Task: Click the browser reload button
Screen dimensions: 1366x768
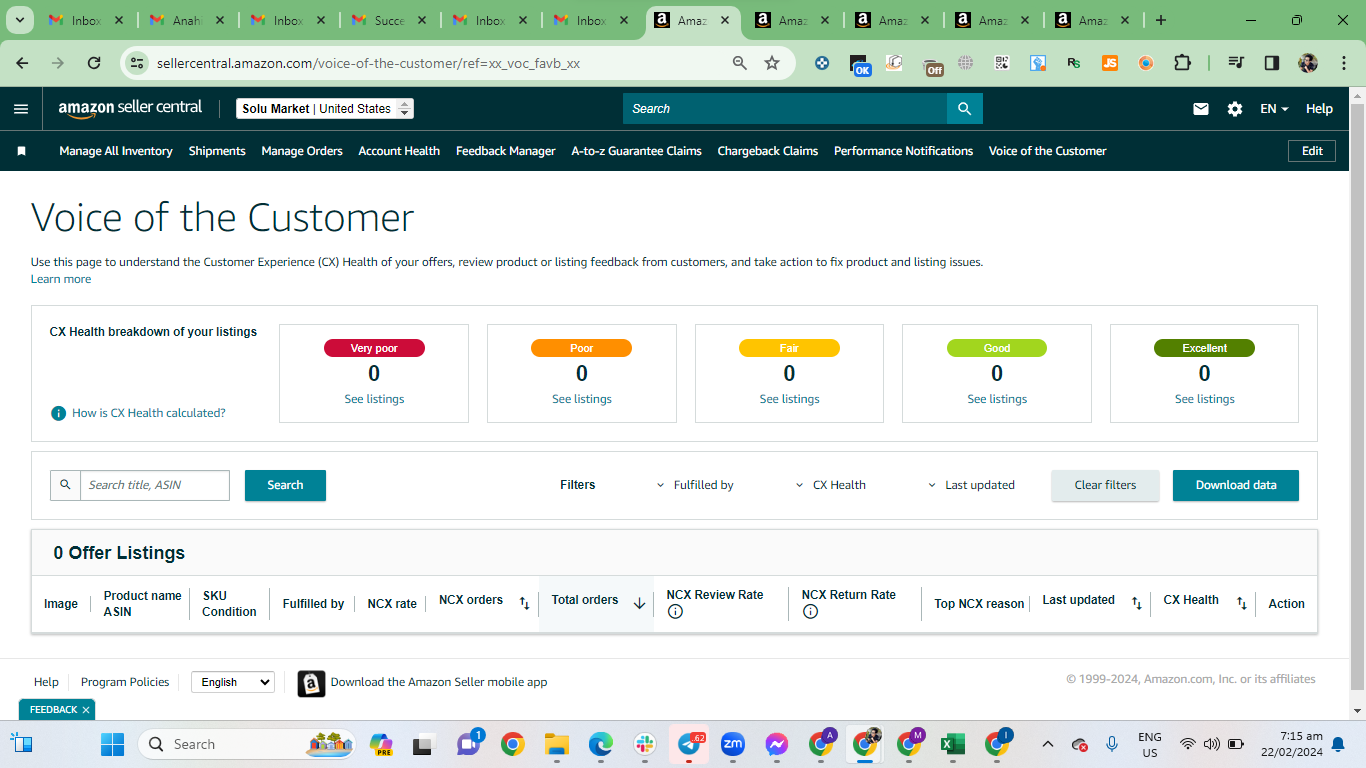Action: pyautogui.click(x=94, y=63)
